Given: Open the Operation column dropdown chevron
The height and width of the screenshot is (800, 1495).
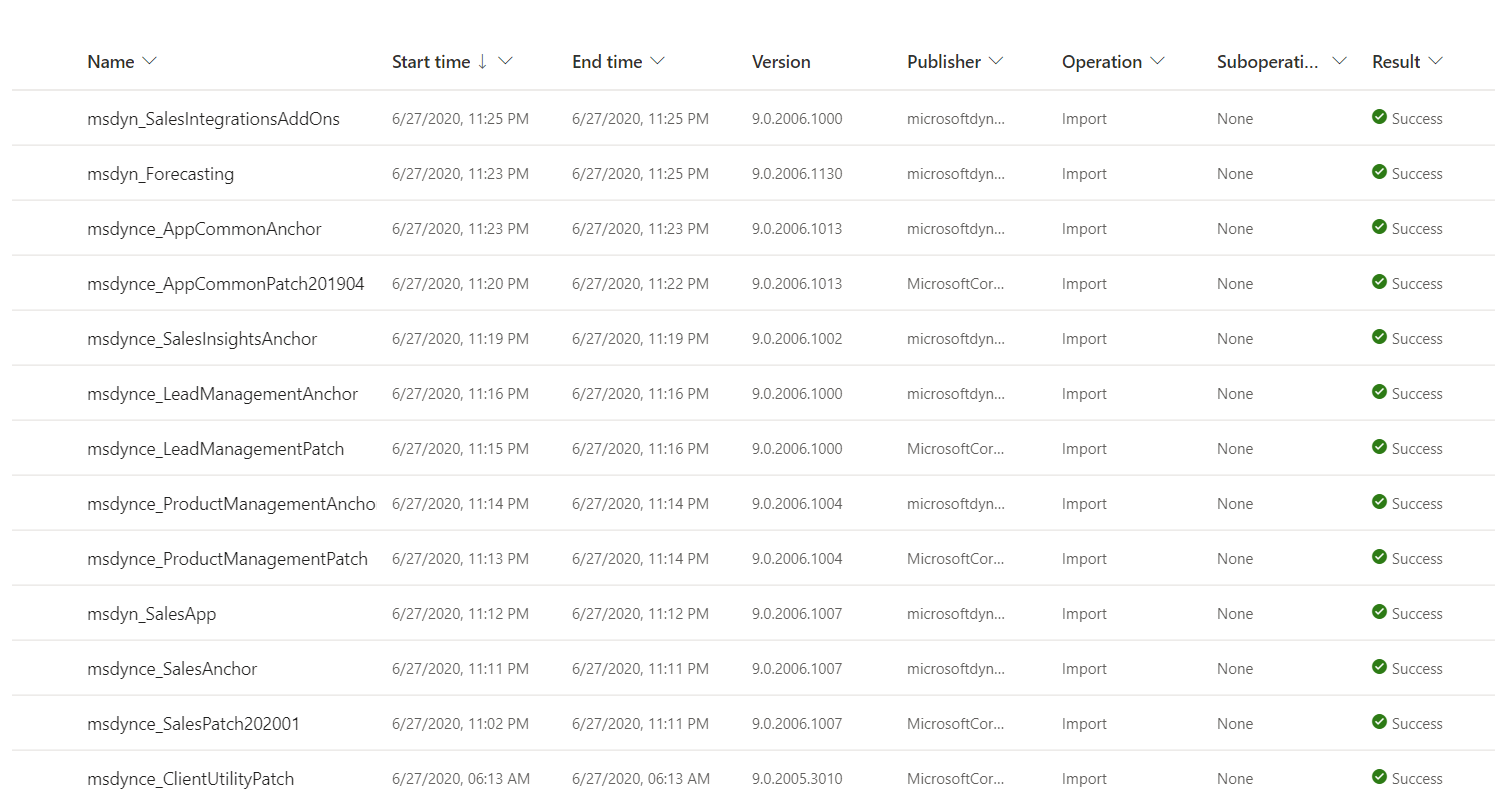Looking at the screenshot, I should tap(1157, 61).
